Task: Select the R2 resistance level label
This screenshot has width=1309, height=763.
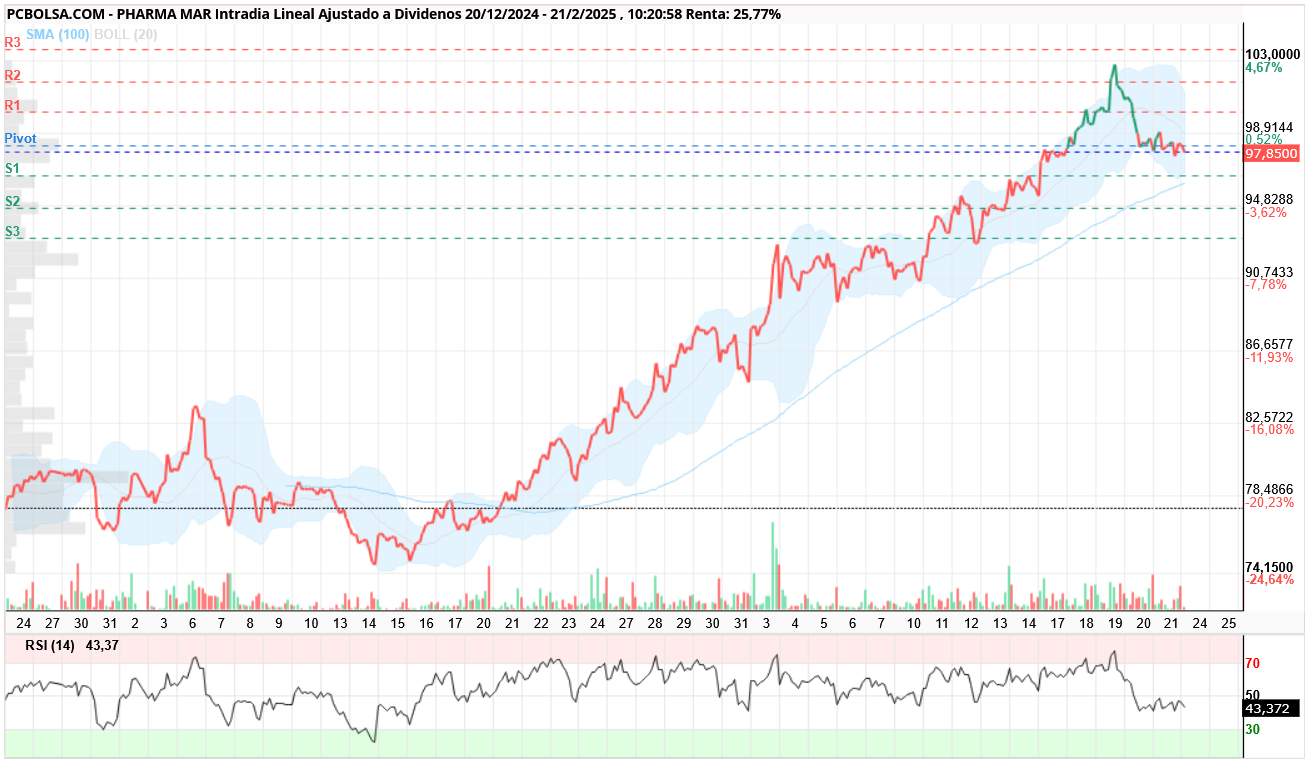Action: [13, 75]
